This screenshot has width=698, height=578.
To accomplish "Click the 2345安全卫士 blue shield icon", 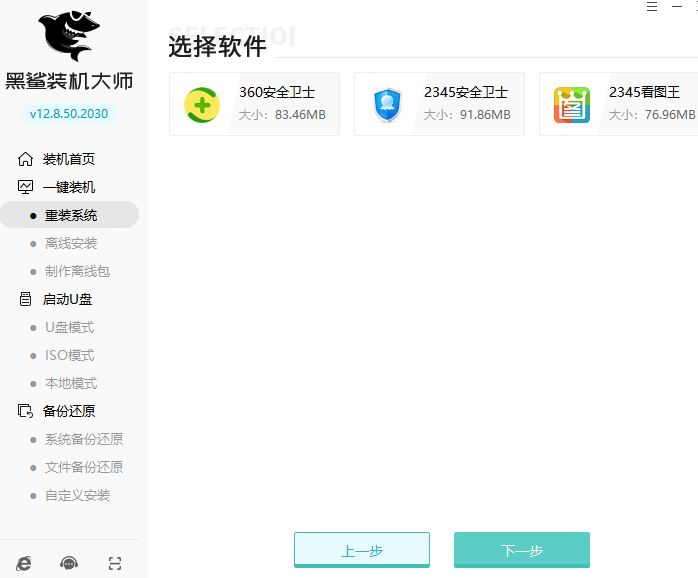I will coord(387,105).
